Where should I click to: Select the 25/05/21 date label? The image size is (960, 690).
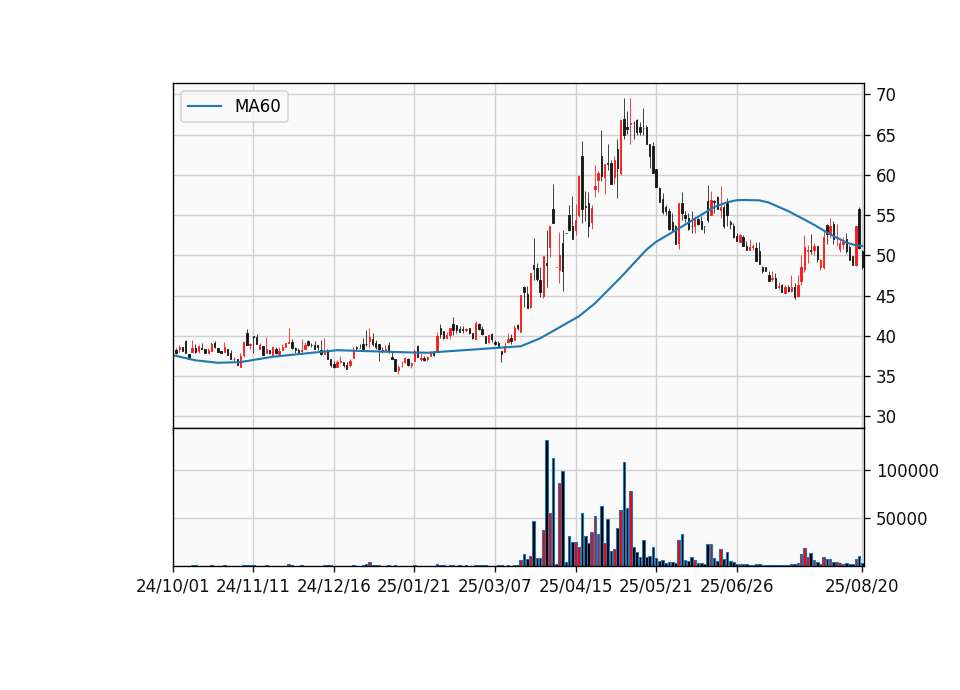pyautogui.click(x=656, y=586)
